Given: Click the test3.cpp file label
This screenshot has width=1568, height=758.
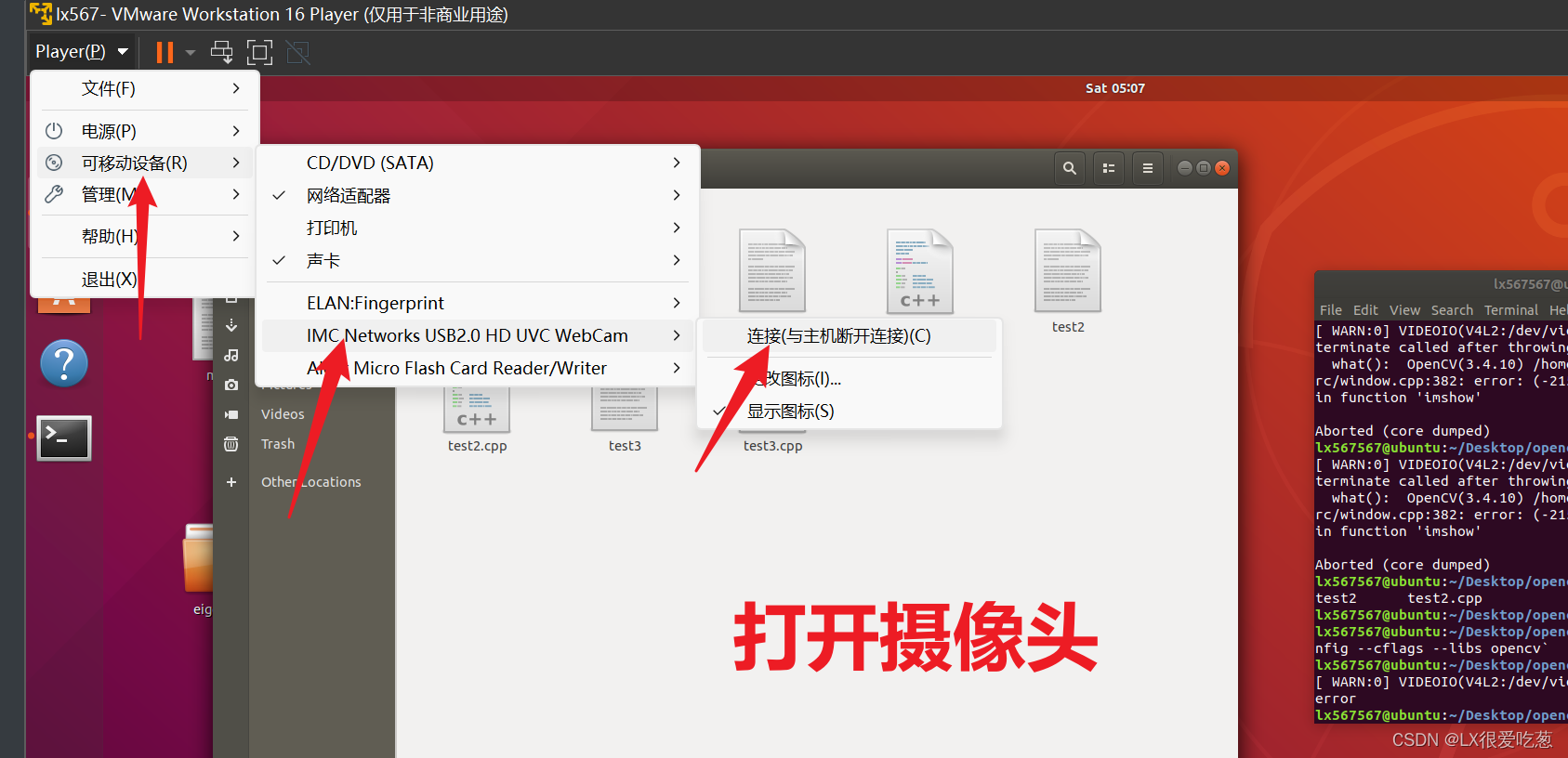Looking at the screenshot, I should [x=772, y=446].
